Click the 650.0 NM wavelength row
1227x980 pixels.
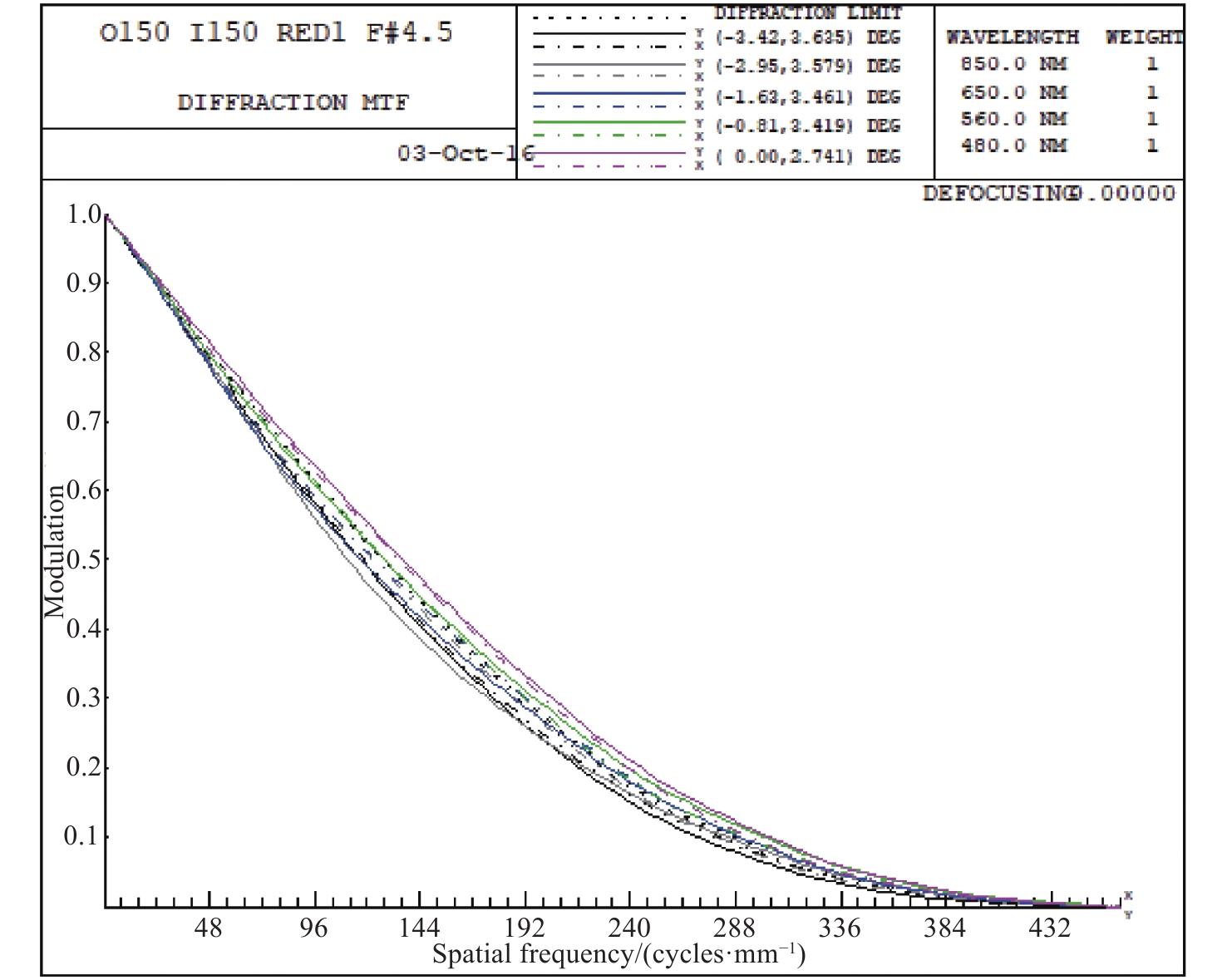click(x=1013, y=92)
